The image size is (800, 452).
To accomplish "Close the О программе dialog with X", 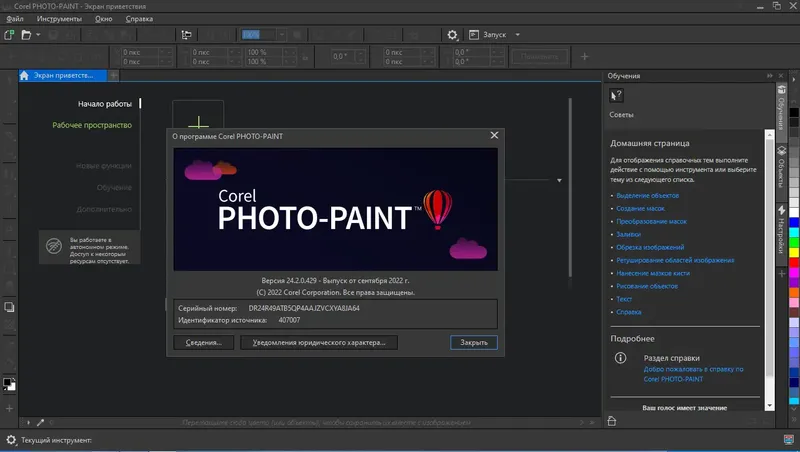I will click(x=493, y=135).
